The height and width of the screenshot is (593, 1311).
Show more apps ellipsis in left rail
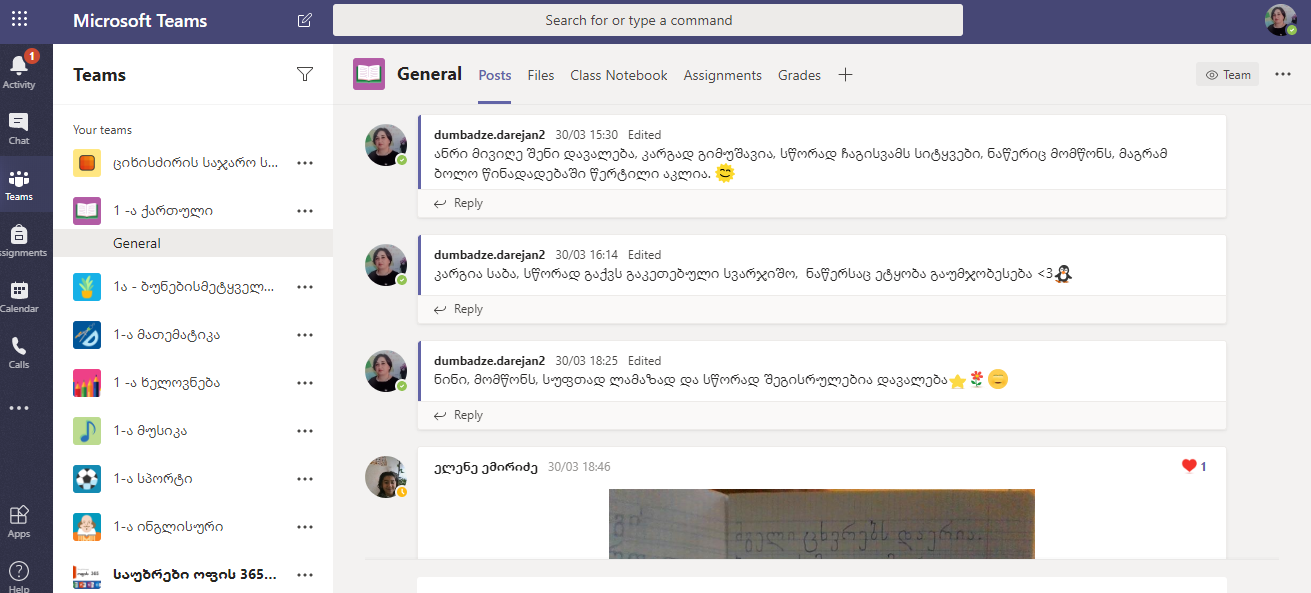coord(19,408)
